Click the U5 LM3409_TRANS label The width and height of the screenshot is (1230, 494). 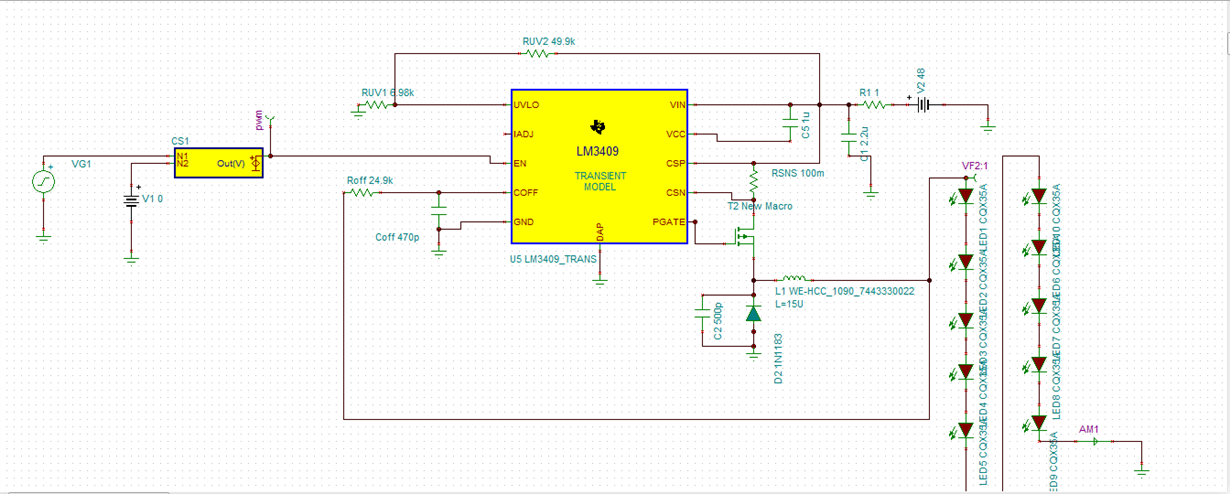553,259
